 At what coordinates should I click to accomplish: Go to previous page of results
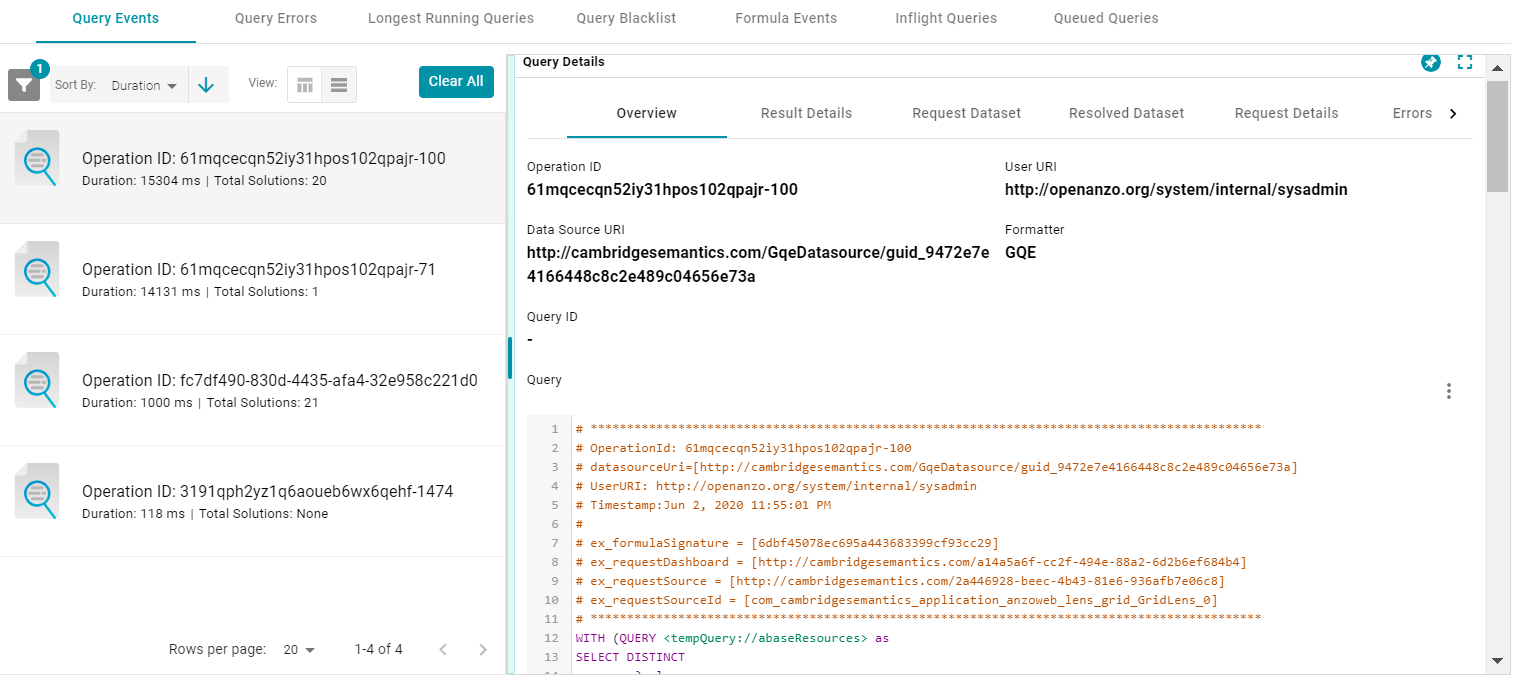[x=443, y=650]
